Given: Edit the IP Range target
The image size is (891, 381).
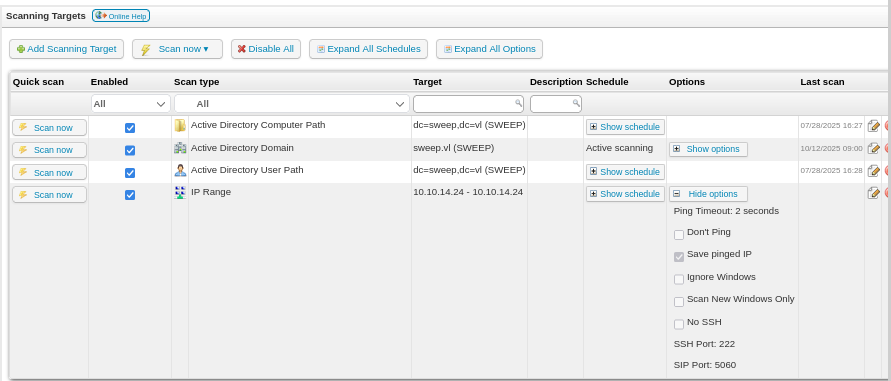Looking at the screenshot, I should [x=873, y=193].
